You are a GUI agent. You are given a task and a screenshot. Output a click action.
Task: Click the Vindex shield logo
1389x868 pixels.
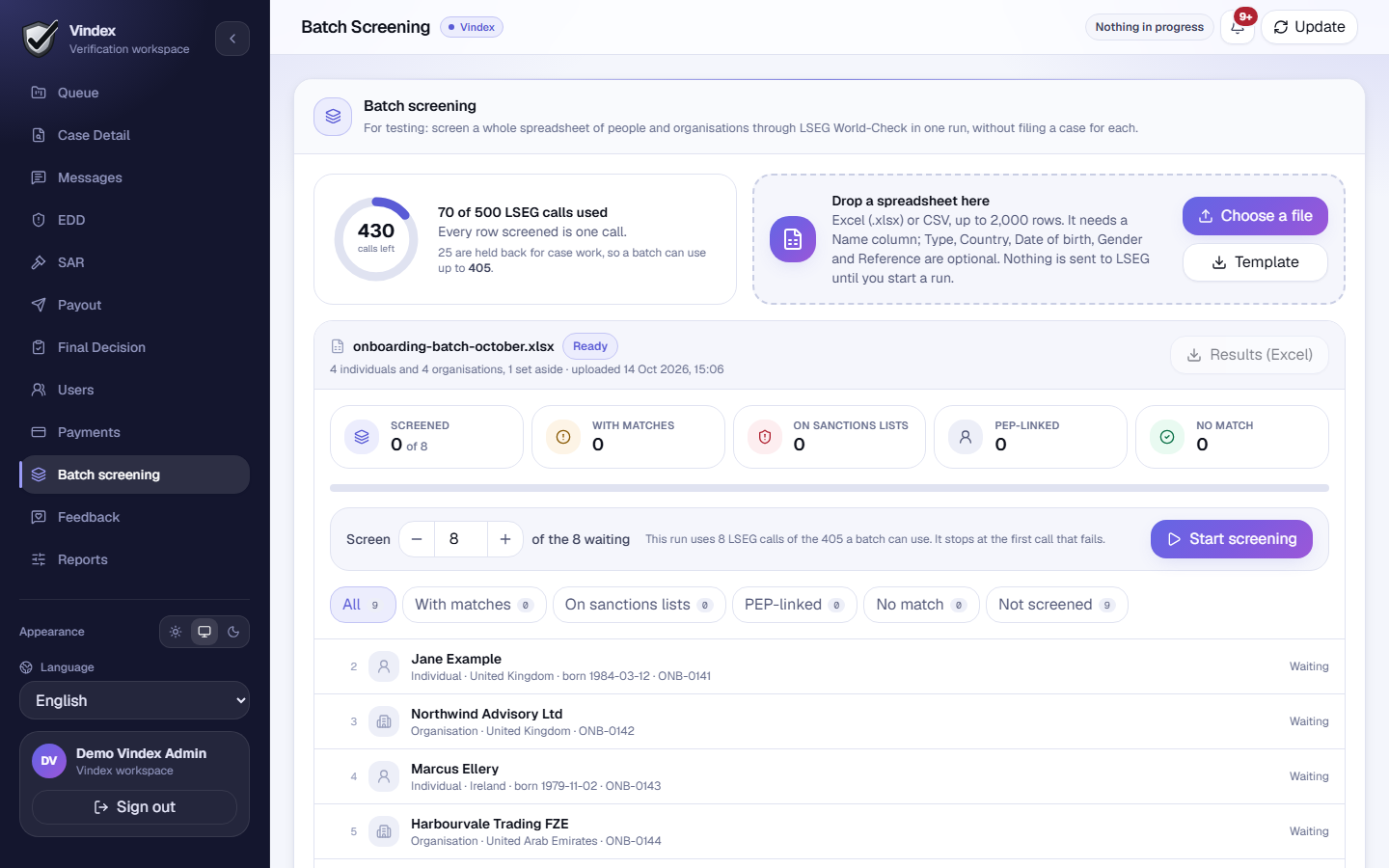(x=41, y=39)
